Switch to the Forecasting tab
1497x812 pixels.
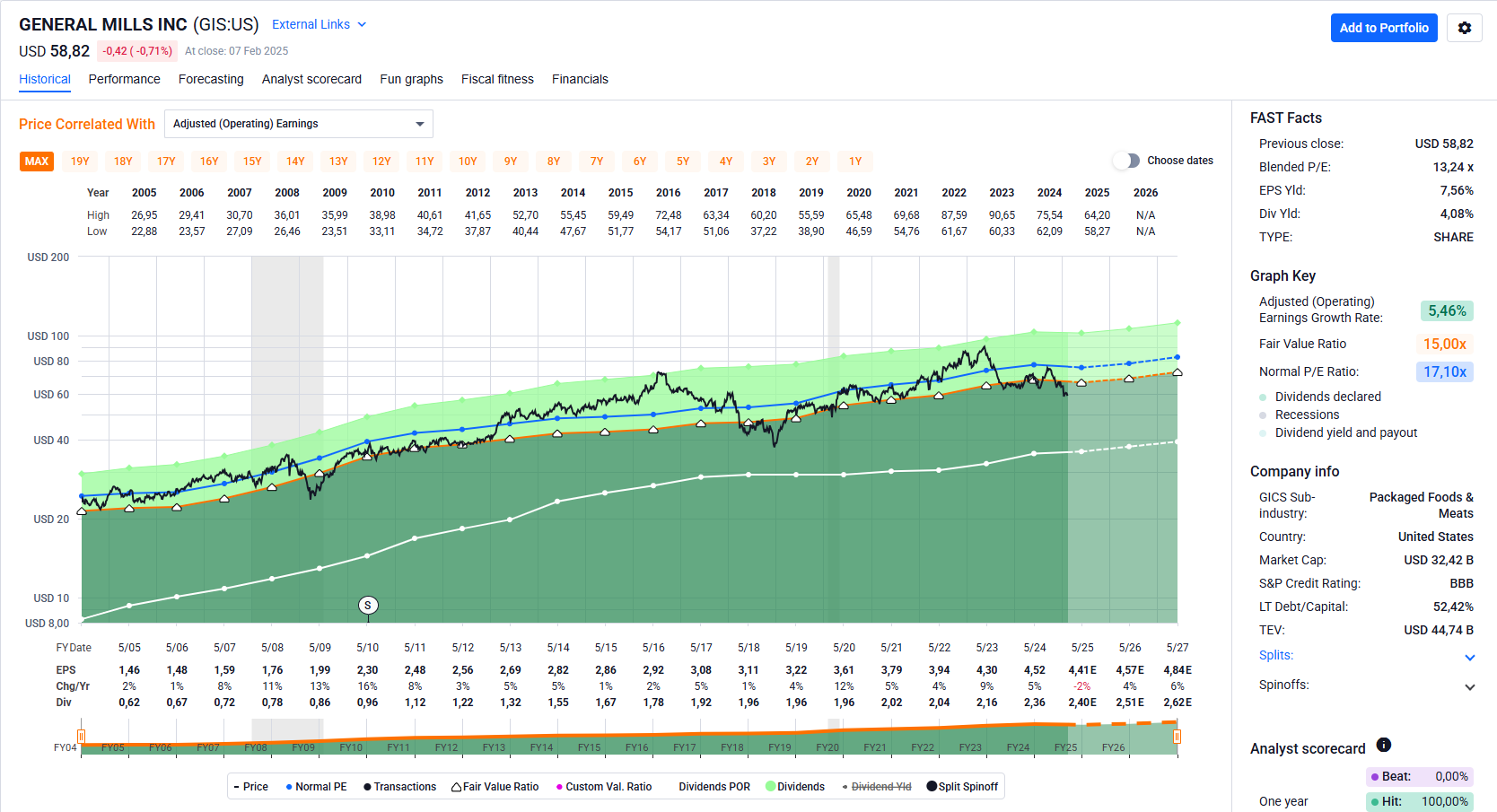211,79
